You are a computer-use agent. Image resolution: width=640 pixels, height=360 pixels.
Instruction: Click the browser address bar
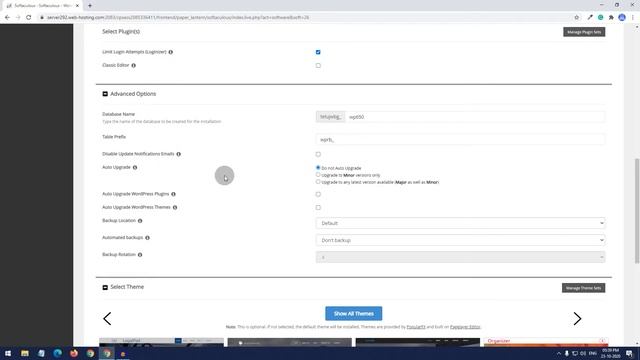click(x=302, y=18)
